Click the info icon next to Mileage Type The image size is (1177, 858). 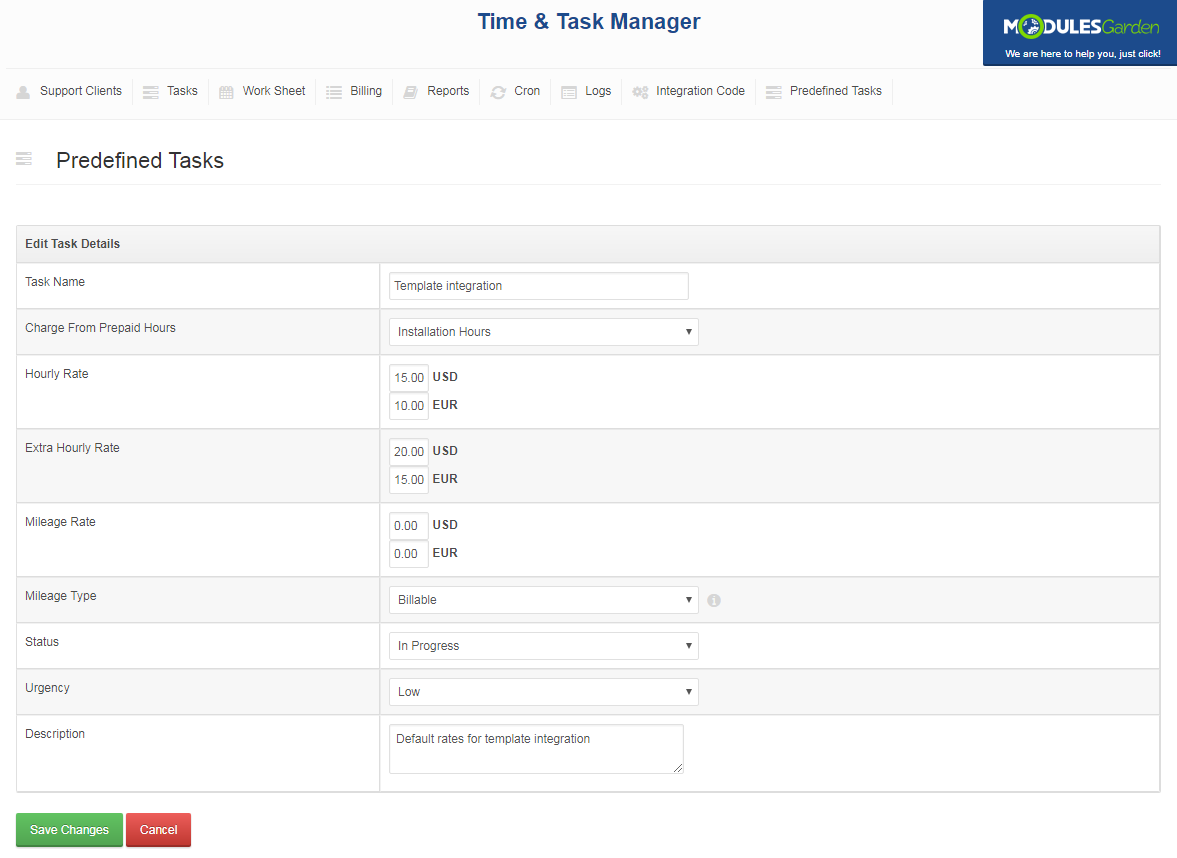point(713,599)
